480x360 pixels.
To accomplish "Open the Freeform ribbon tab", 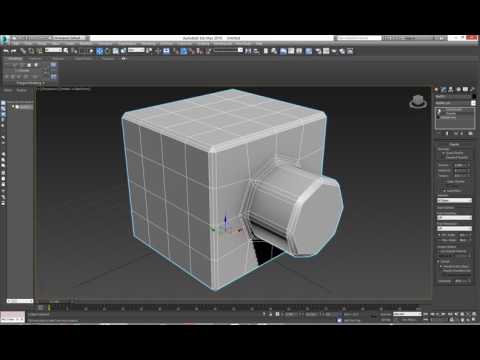I will (35, 59).
